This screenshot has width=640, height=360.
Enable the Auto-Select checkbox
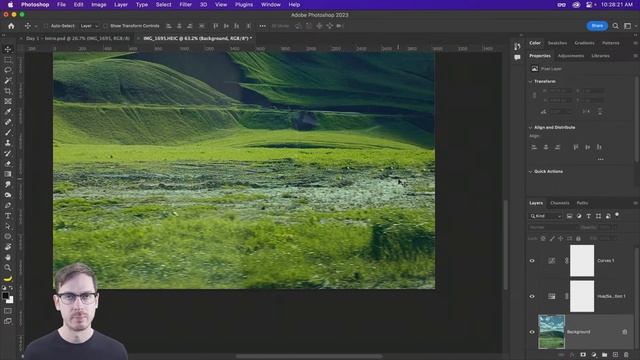[46, 26]
